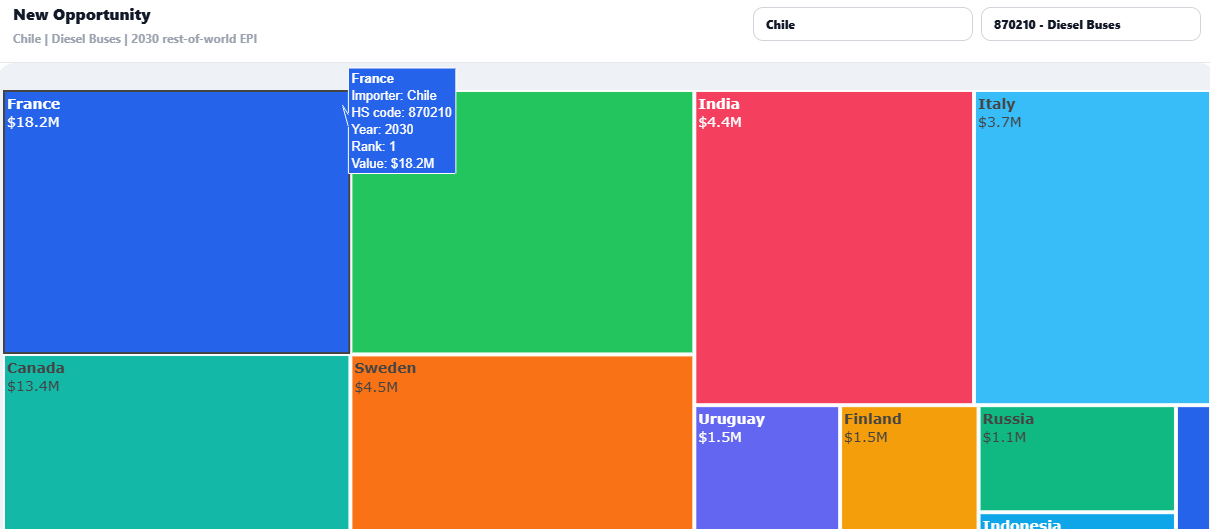
Task: Click the red India $4.4M tile
Action: pos(834,248)
